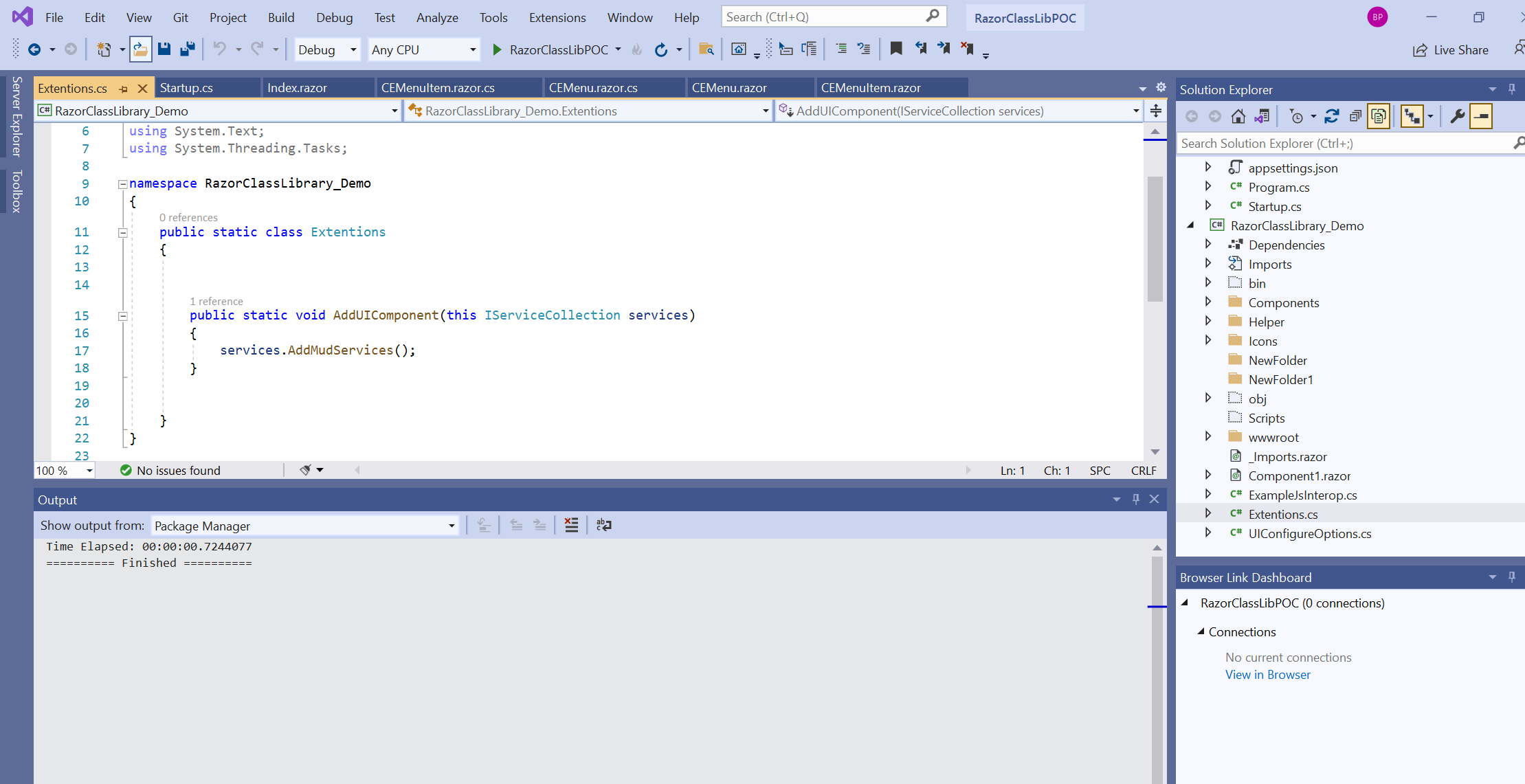Image resolution: width=1525 pixels, height=784 pixels.
Task: Expand the Components folder node
Action: [1207, 302]
